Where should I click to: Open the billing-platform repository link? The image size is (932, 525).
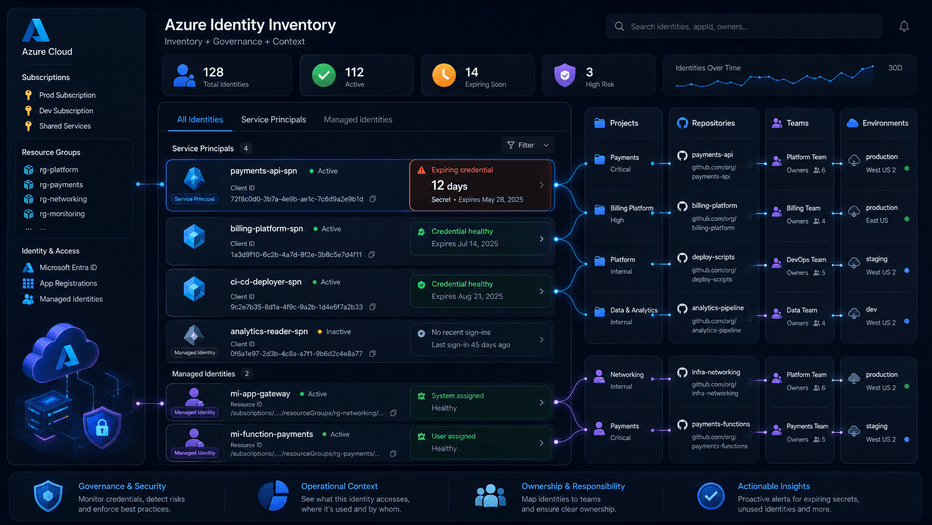(713, 223)
